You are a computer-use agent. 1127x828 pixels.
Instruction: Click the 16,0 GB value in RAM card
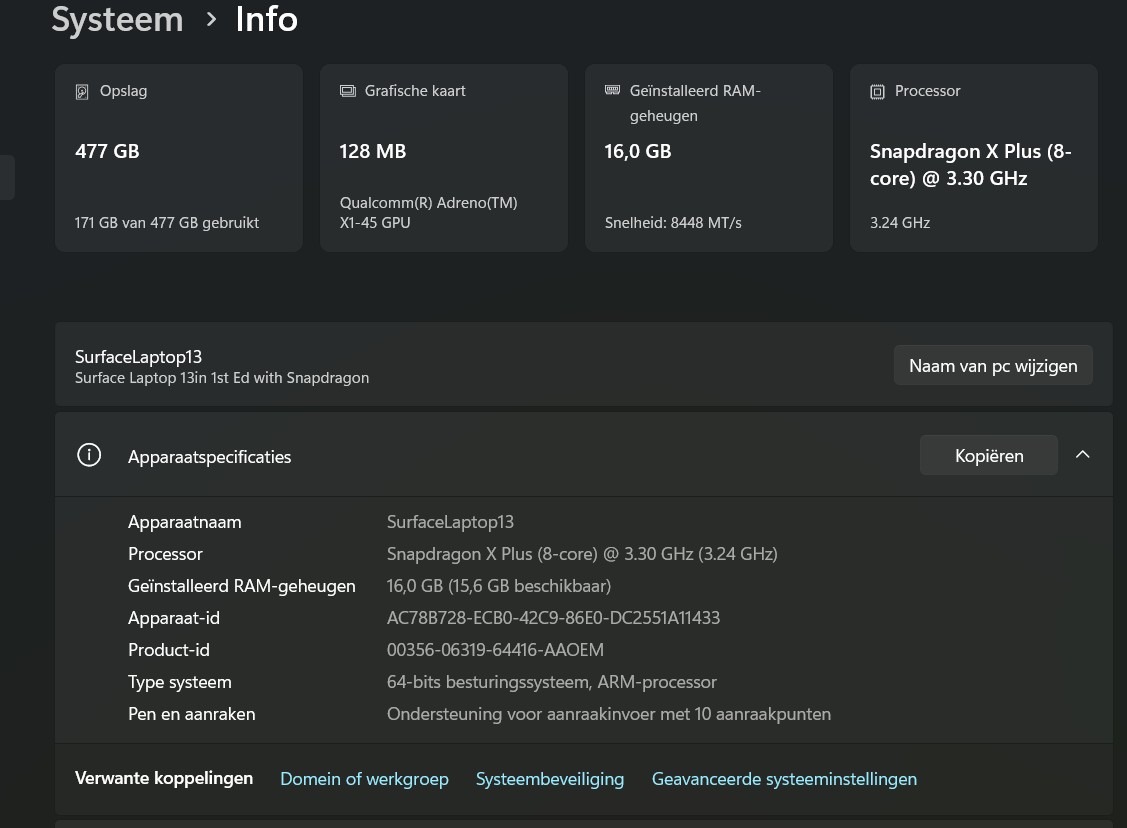(638, 152)
